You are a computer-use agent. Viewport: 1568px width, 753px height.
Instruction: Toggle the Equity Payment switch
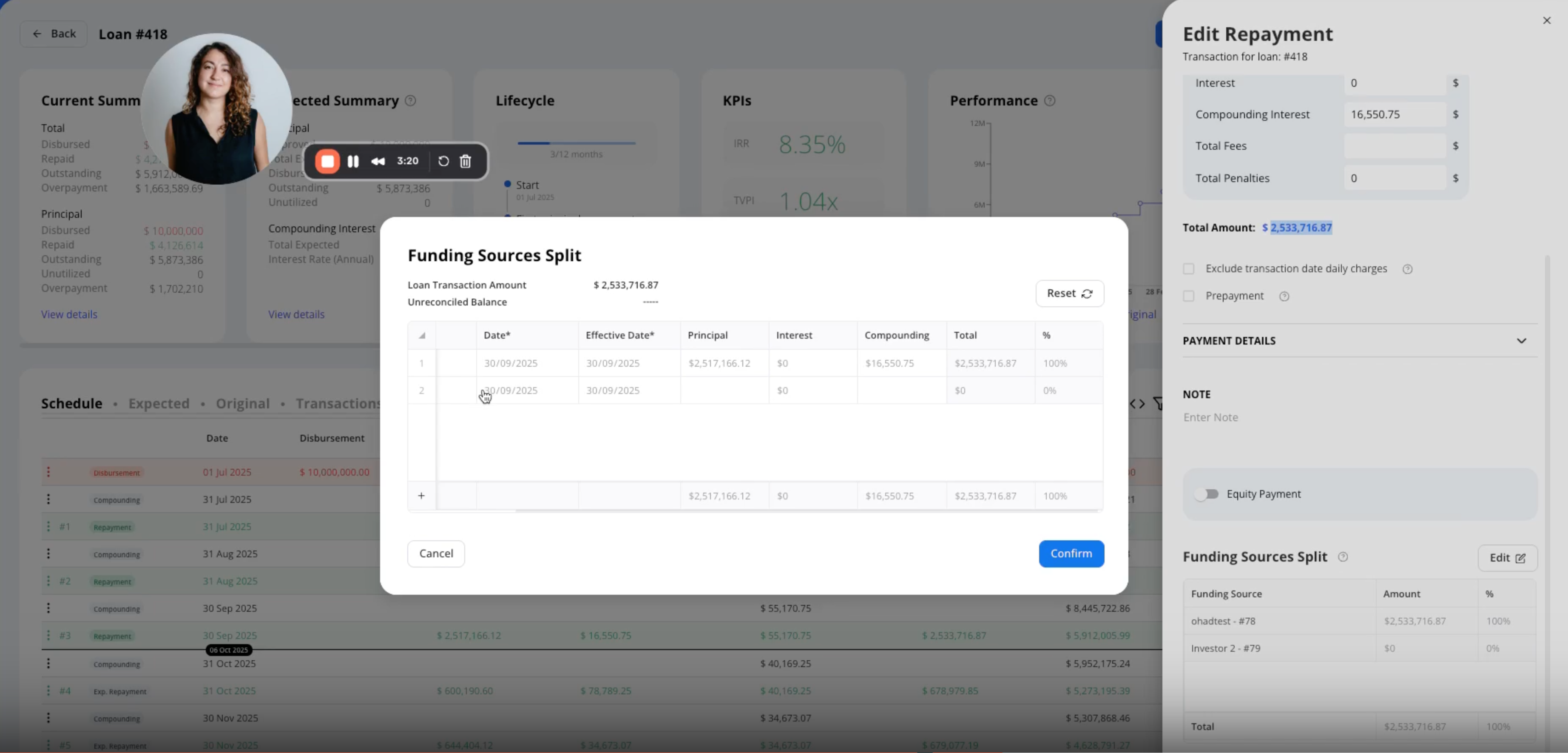[1207, 494]
